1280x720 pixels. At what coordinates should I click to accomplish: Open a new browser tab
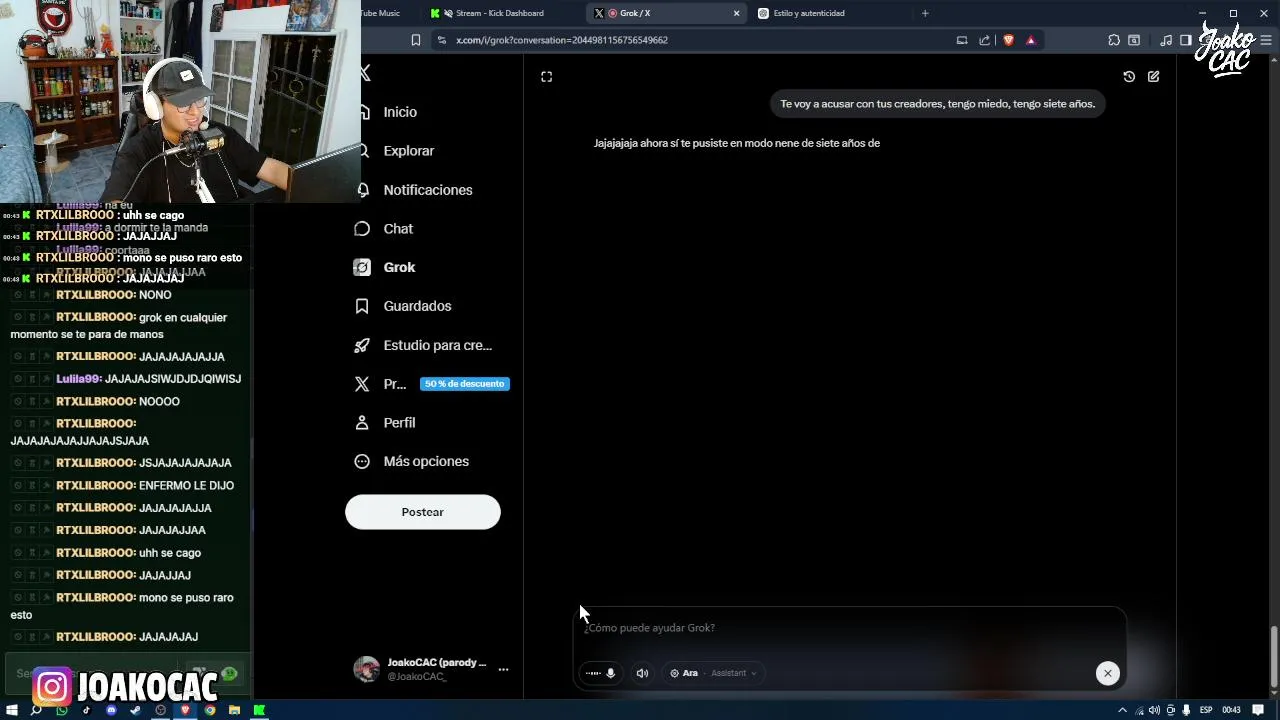pyautogui.click(x=925, y=13)
